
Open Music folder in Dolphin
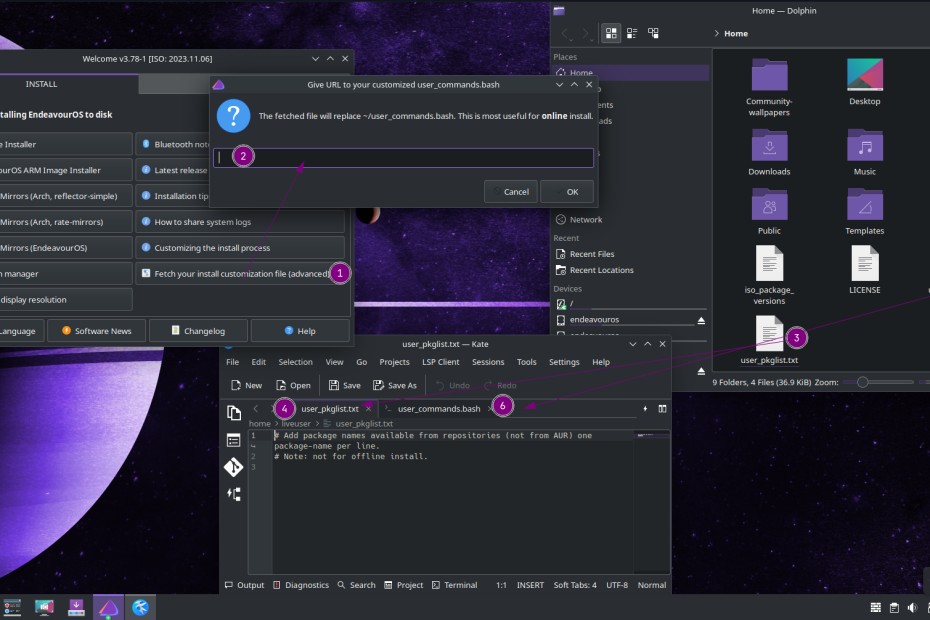[864, 152]
